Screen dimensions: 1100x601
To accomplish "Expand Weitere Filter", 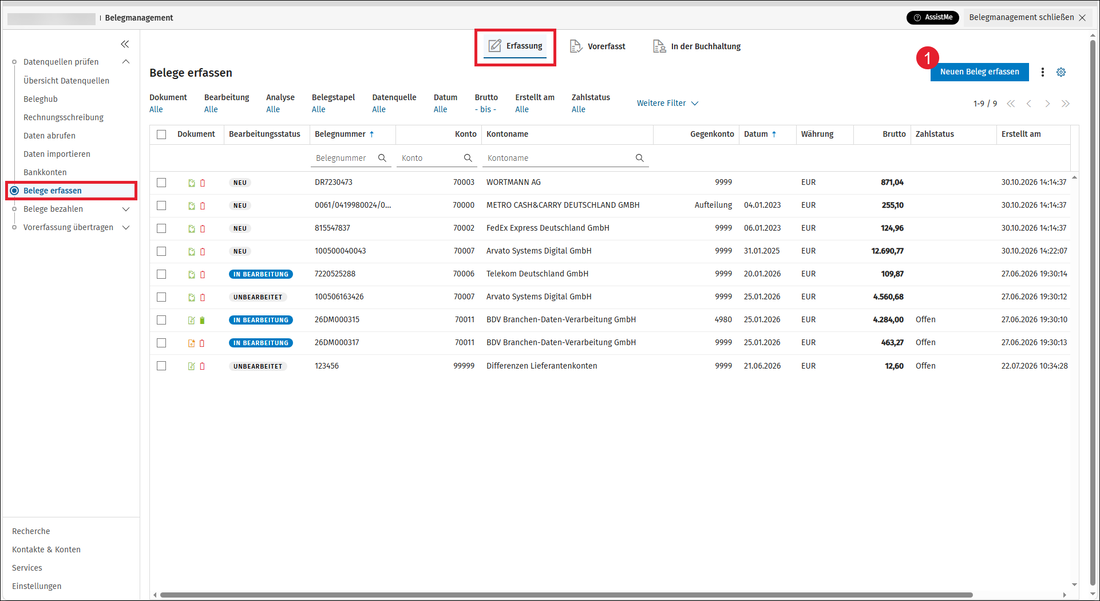I will point(667,103).
